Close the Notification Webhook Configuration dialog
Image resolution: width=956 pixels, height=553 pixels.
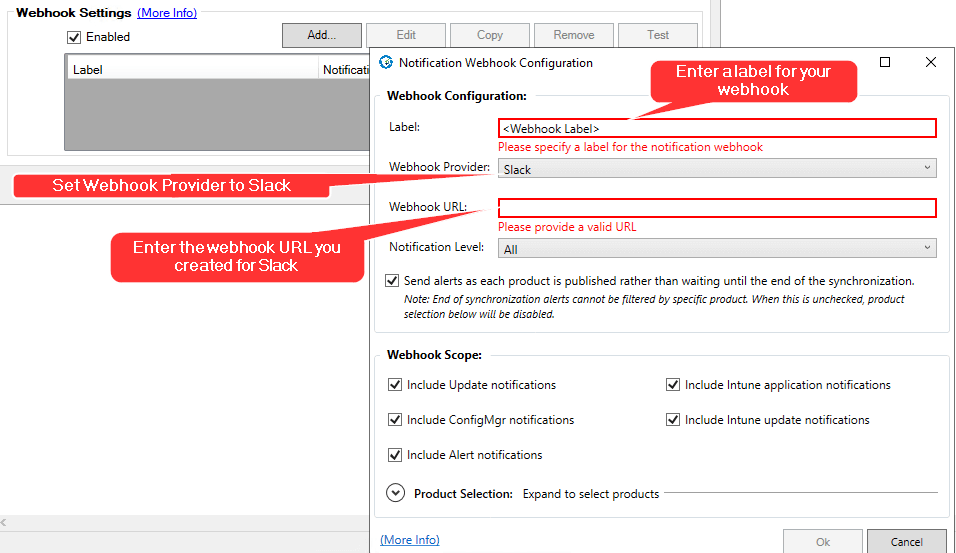pos(930,62)
